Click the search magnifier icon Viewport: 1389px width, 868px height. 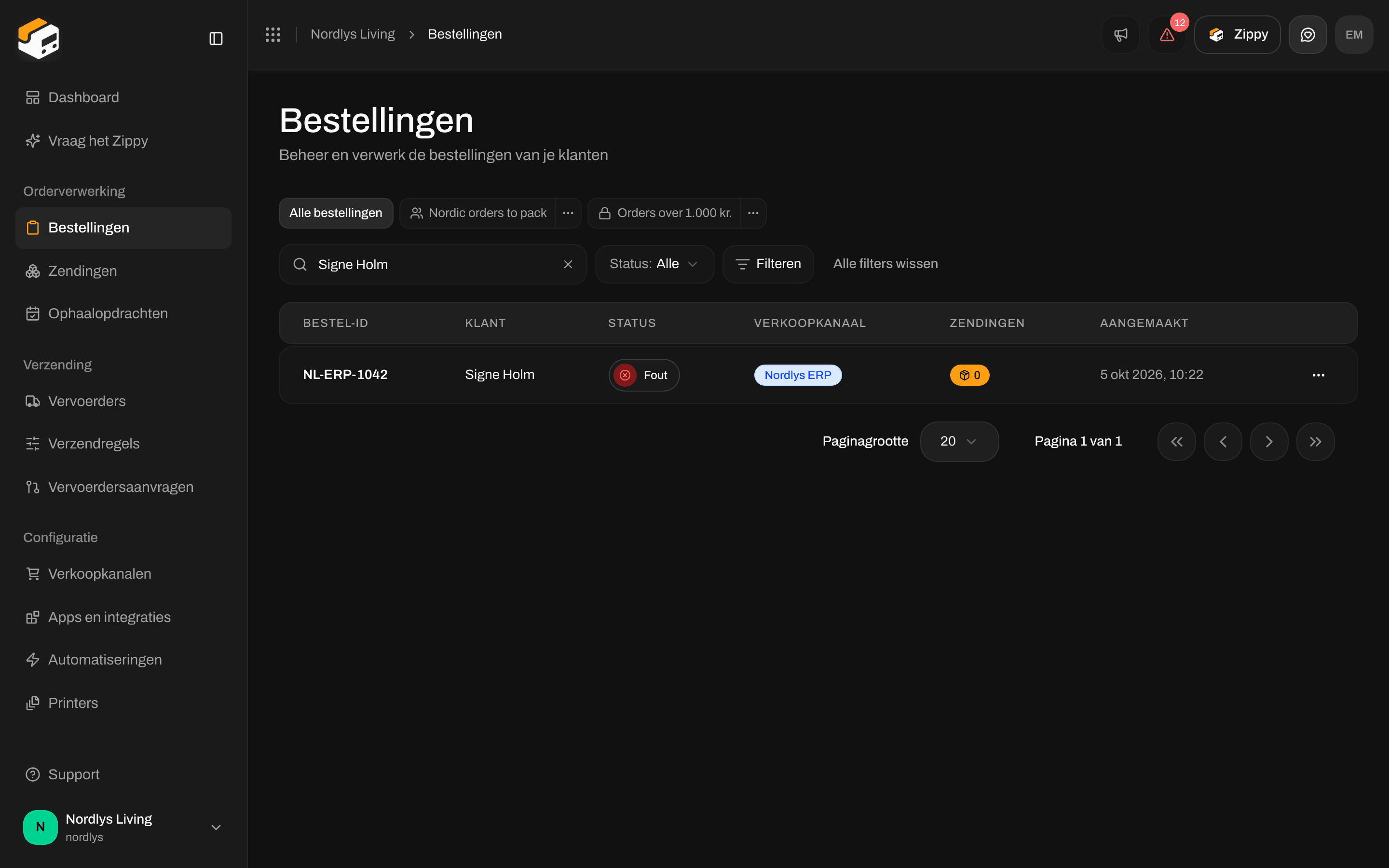coord(300,264)
